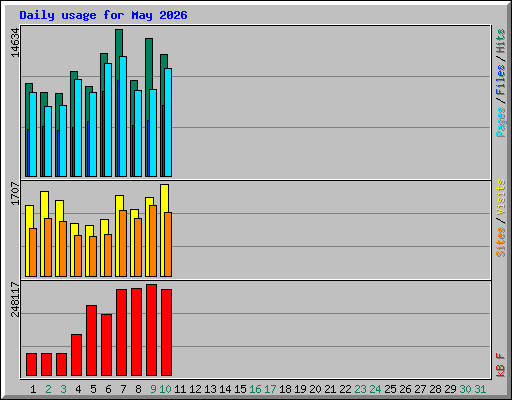Click the day 4 axis label
512x400 pixels.
click(x=78, y=389)
